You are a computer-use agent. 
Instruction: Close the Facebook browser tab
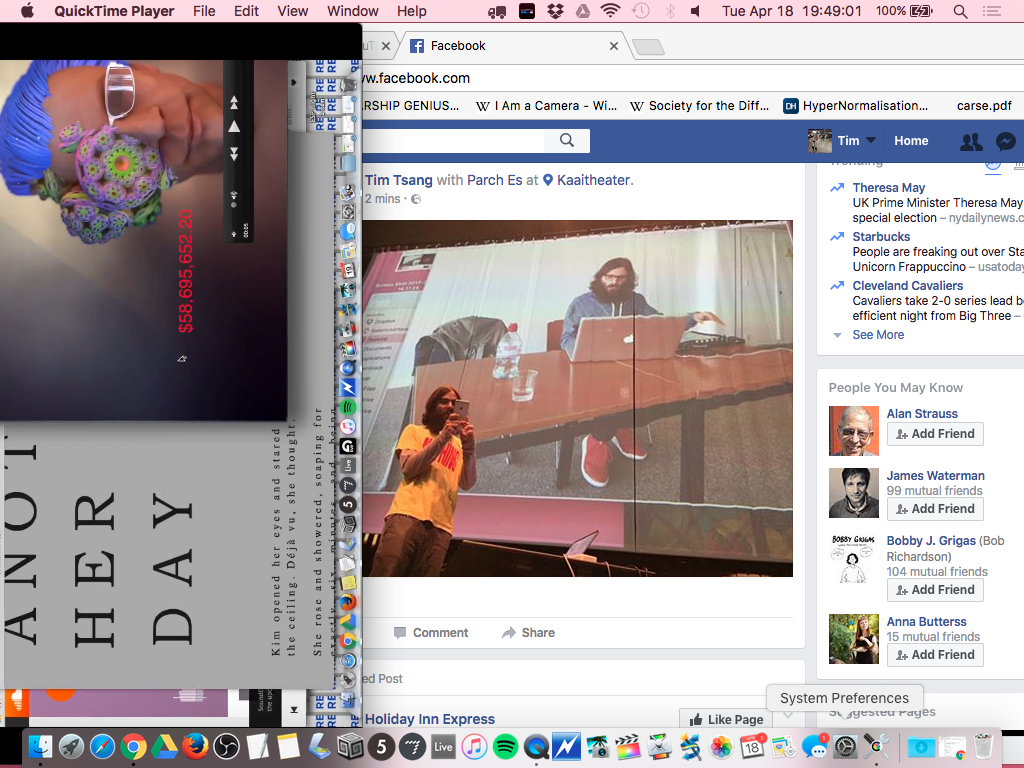(613, 46)
